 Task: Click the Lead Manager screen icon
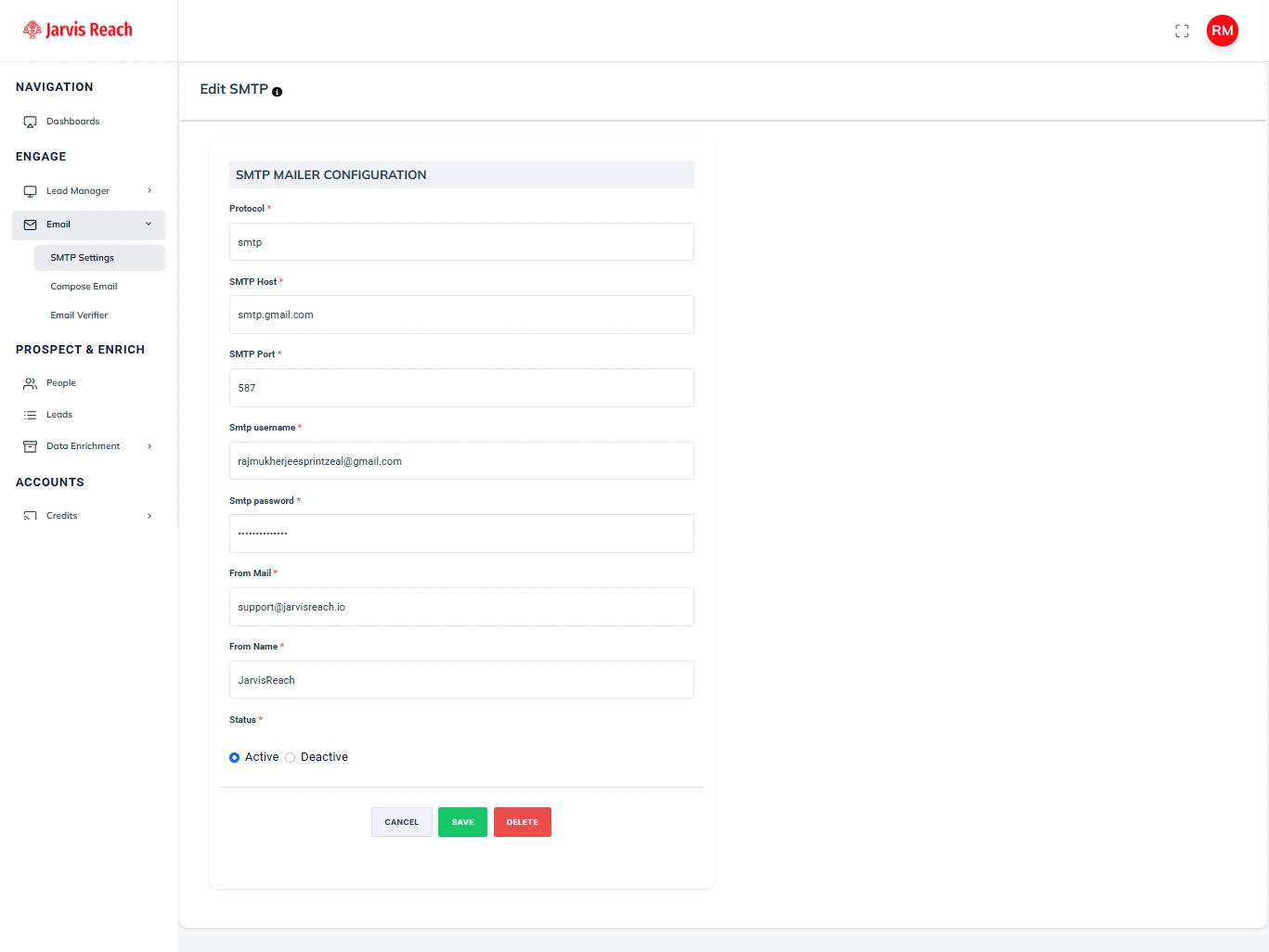pyautogui.click(x=30, y=191)
